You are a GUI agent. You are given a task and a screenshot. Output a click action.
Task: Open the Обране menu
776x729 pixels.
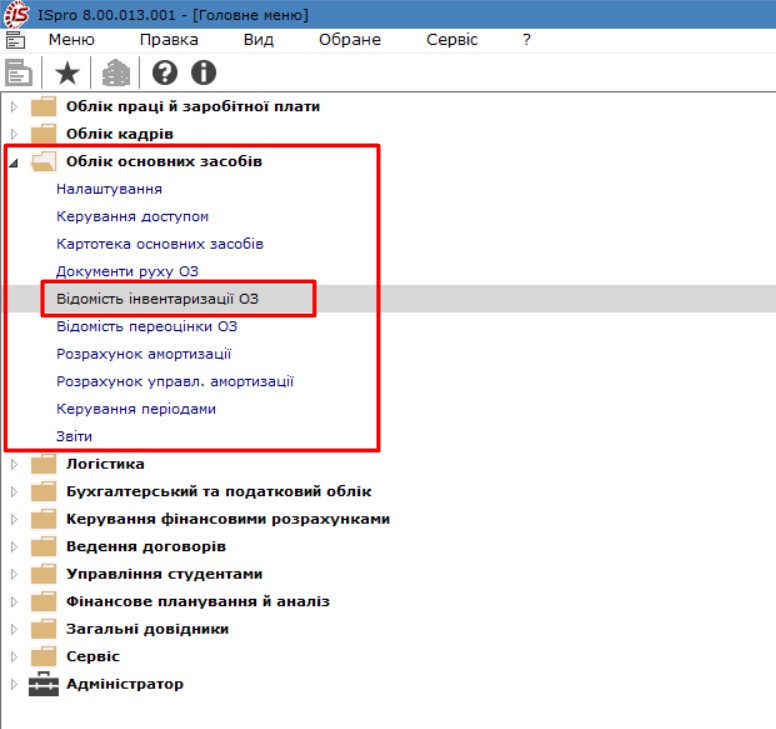click(349, 40)
